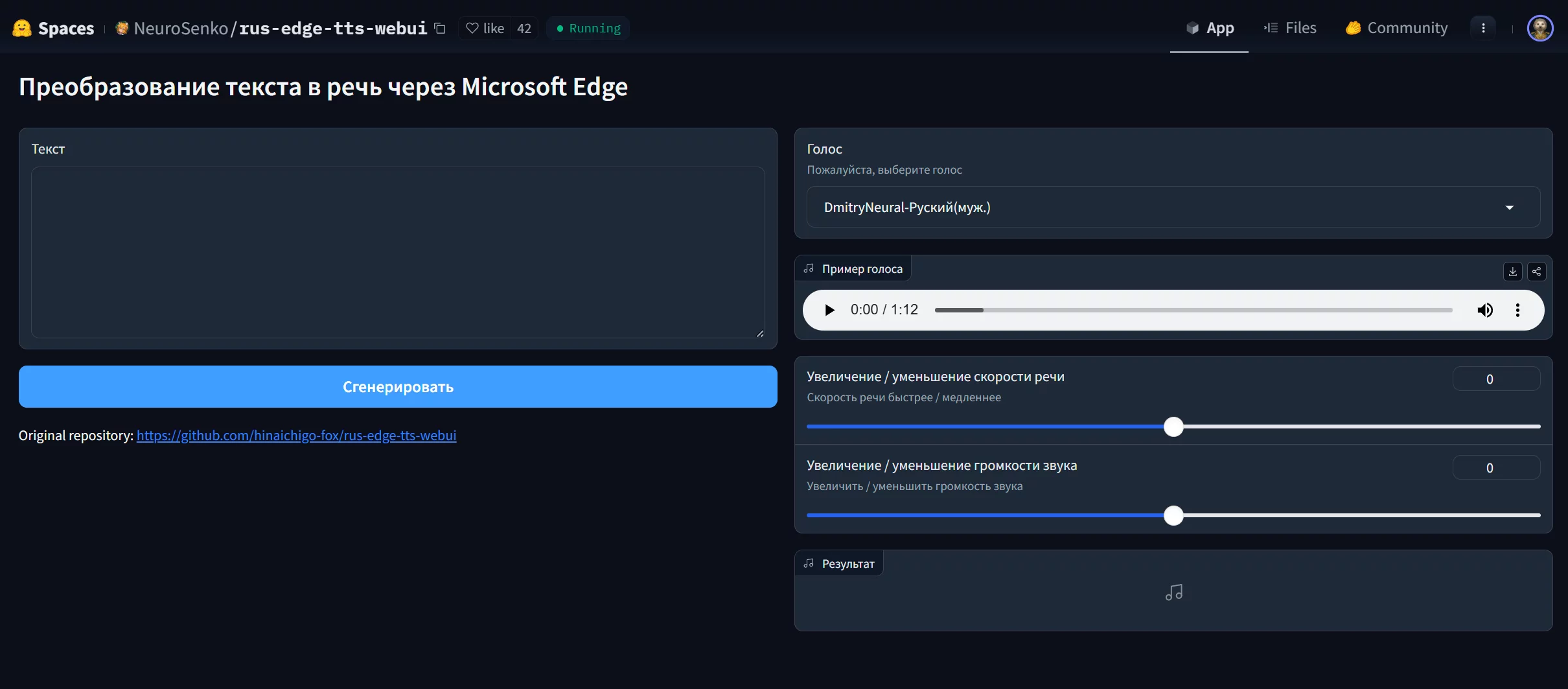1568x689 pixels.
Task: Switch to the App tab
Action: click(x=1209, y=28)
